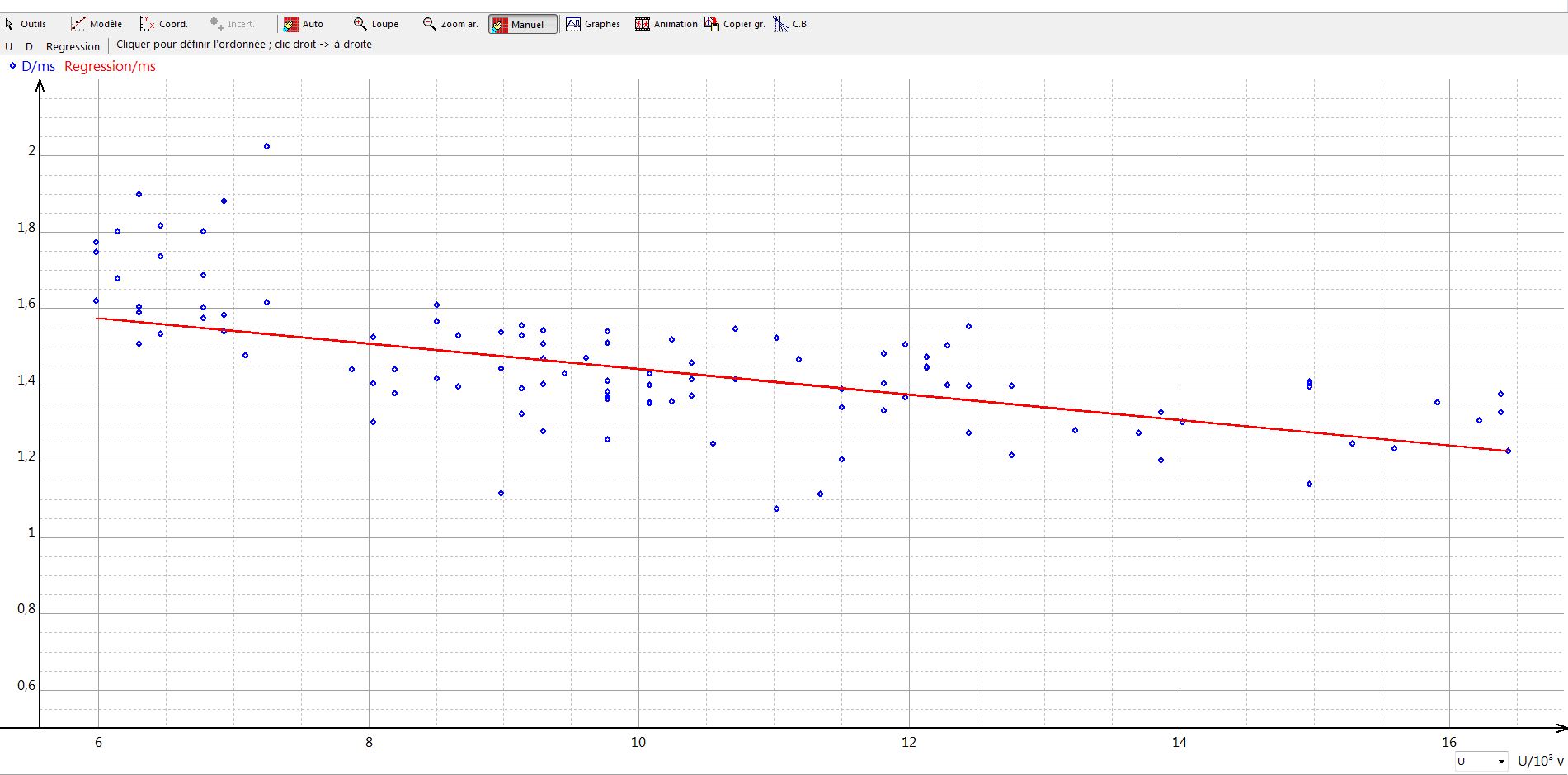This screenshot has width=1568, height=775.
Task: Select the Loupe zoom-in tool
Action: 376,24
